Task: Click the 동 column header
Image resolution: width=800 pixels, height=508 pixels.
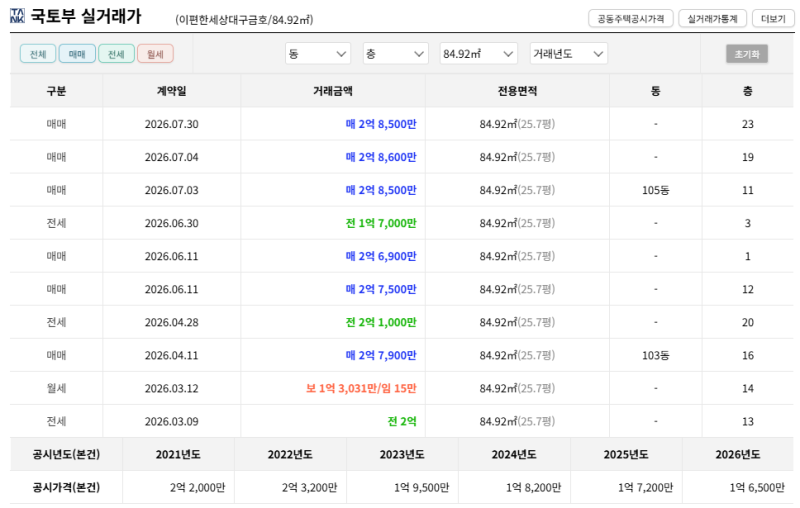Action: (x=656, y=91)
